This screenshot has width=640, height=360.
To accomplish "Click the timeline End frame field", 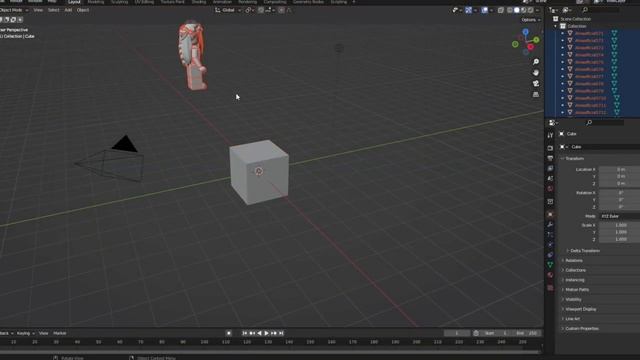I will [527, 333].
